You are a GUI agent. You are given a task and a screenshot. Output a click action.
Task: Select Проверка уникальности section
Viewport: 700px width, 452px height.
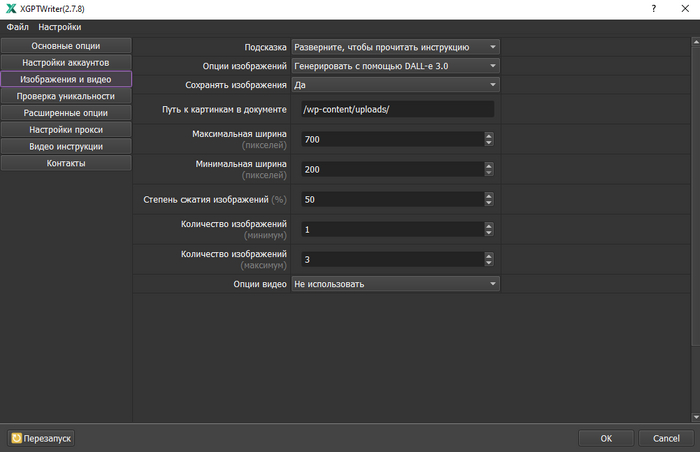tap(66, 96)
